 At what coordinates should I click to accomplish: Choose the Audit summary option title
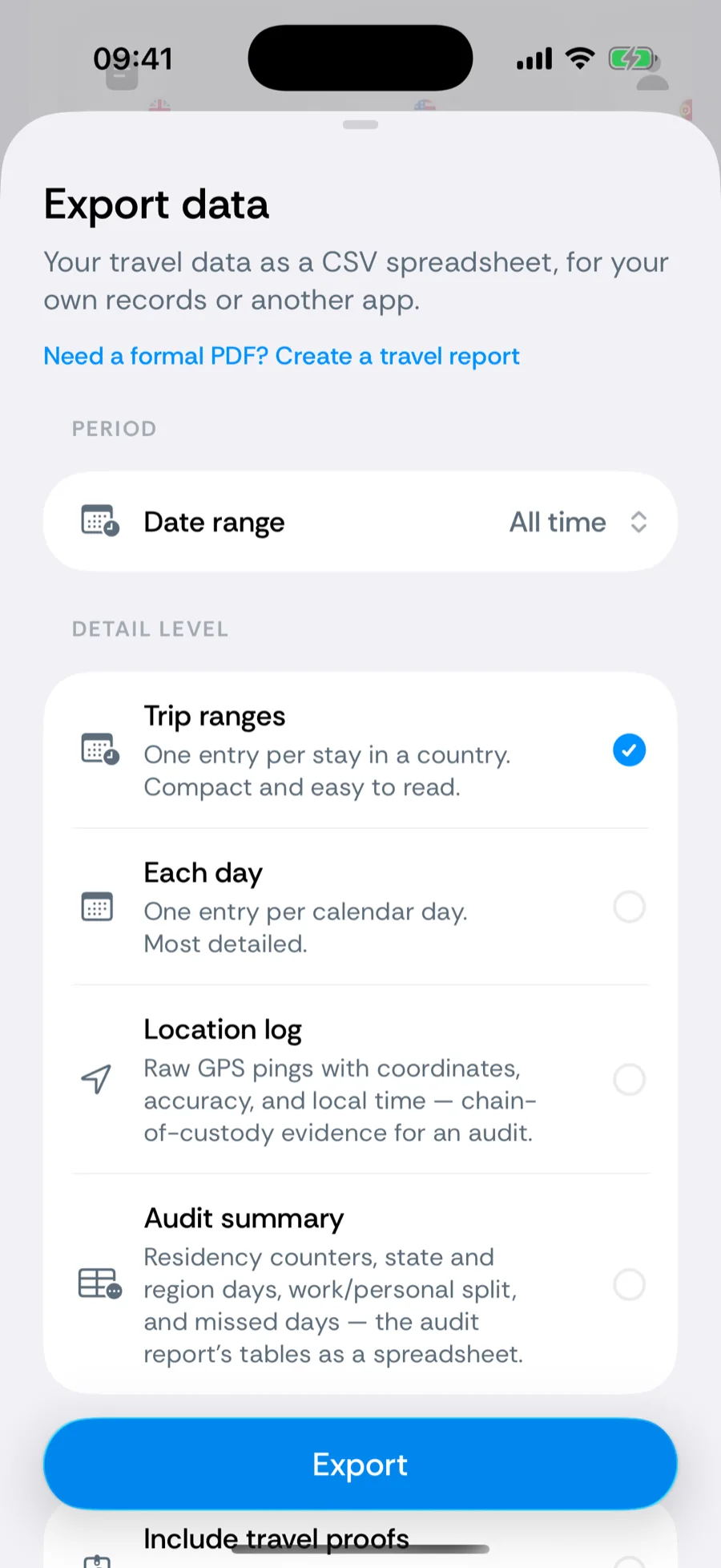[x=244, y=1218]
